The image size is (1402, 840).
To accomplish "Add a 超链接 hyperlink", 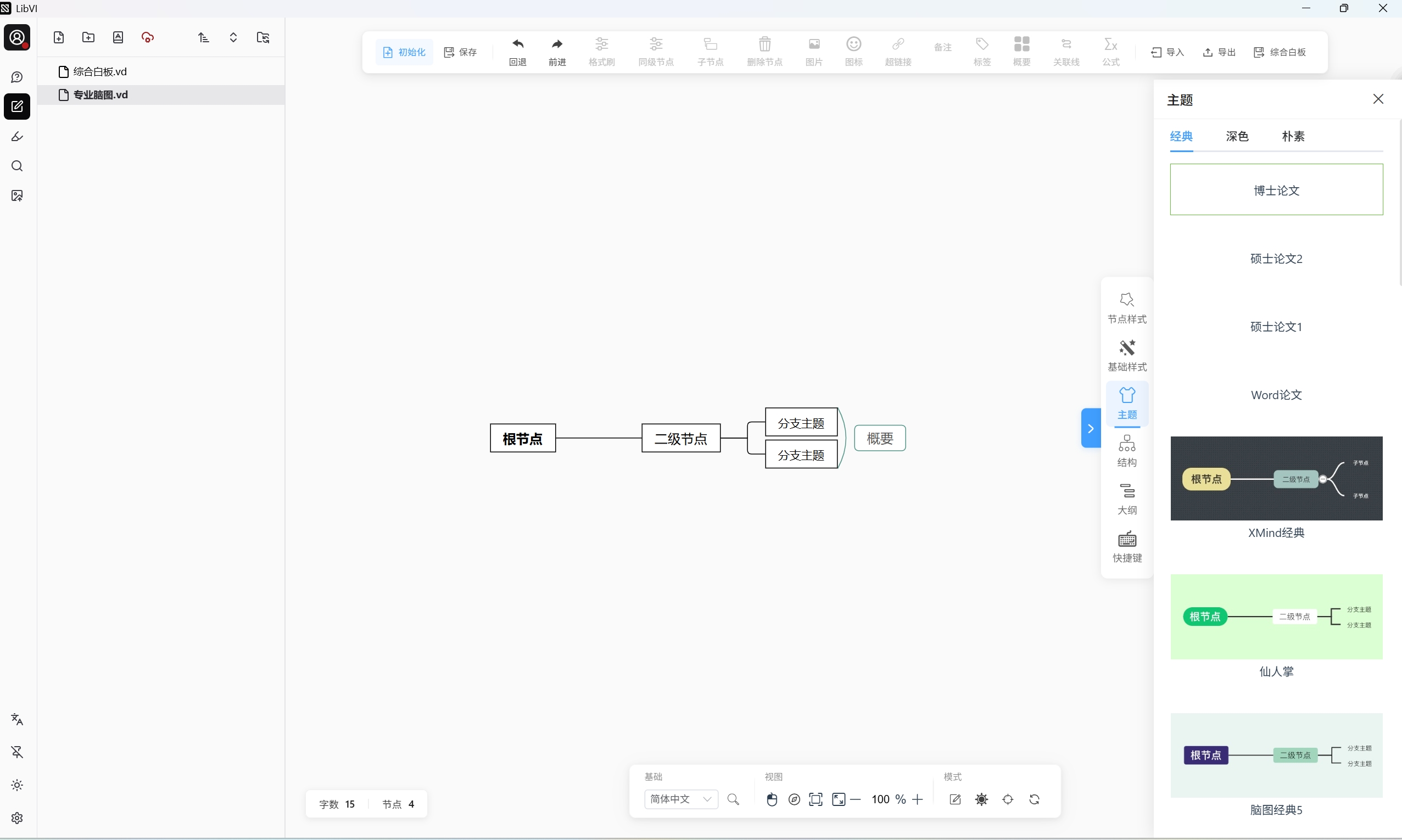I will (x=898, y=52).
